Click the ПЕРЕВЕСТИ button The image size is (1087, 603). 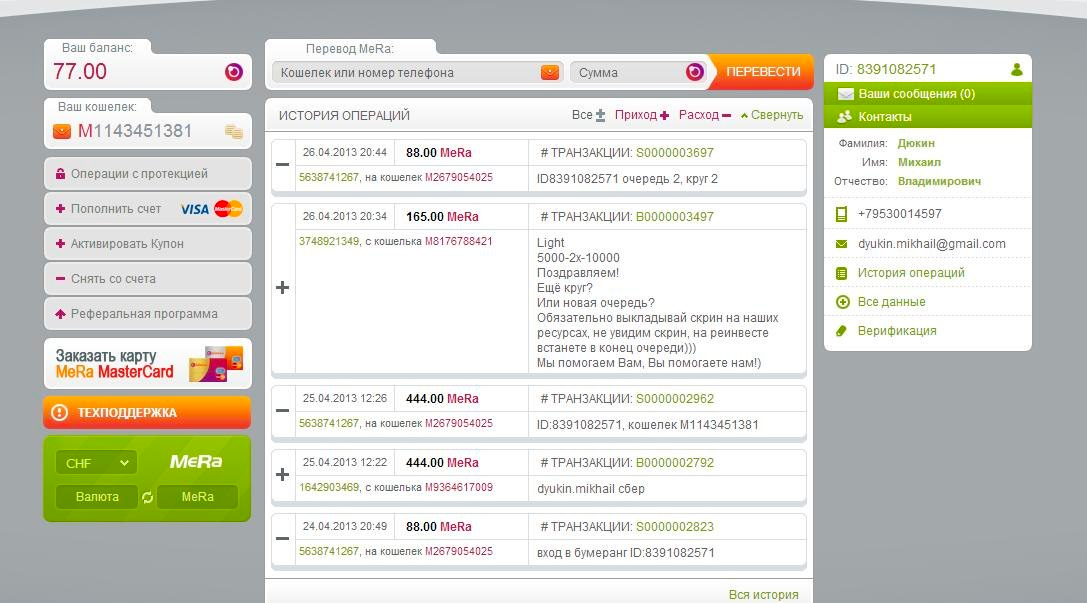point(763,71)
